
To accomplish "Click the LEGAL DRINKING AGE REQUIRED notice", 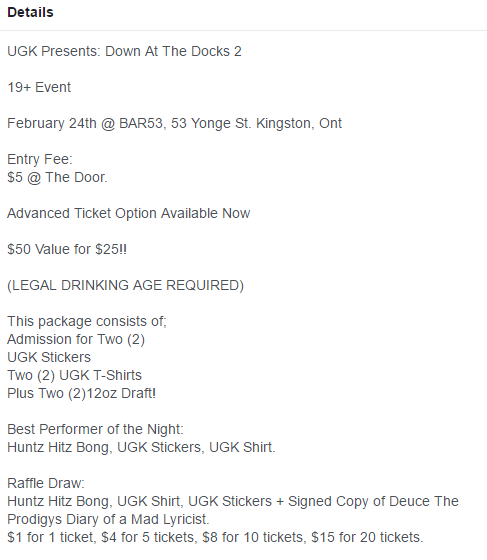I will click(x=125, y=286).
